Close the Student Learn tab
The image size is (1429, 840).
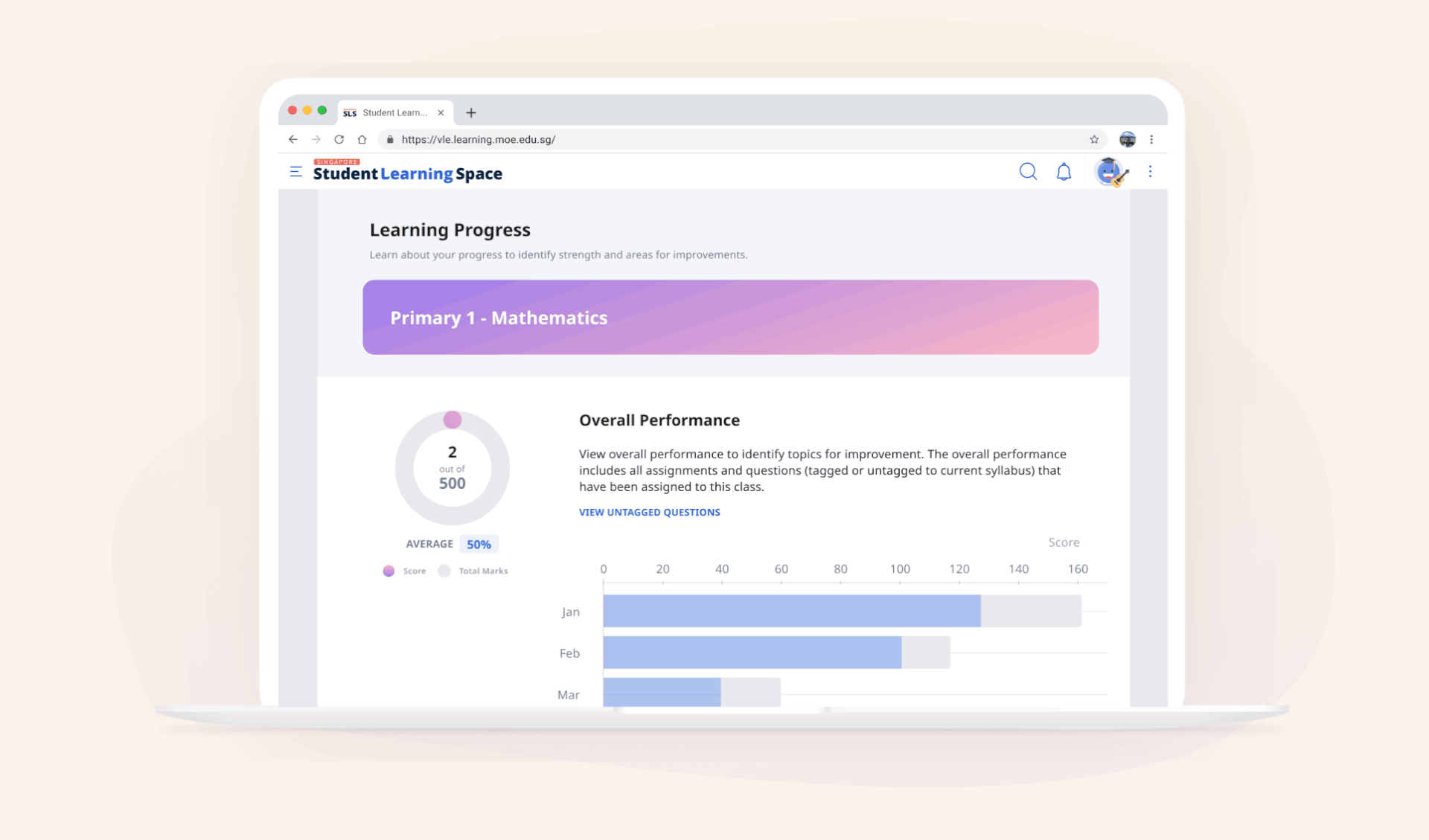[441, 113]
